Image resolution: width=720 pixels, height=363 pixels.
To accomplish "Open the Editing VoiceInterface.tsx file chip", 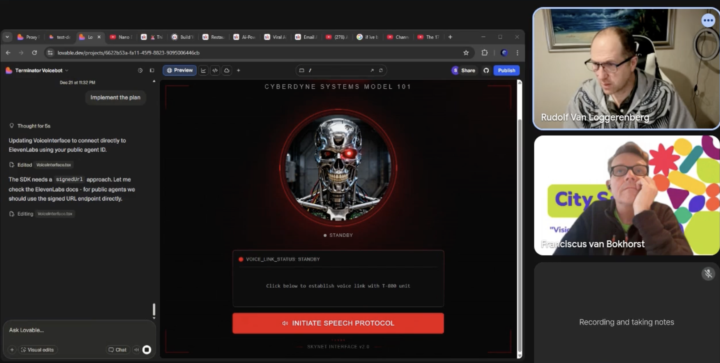I will 55,214.
